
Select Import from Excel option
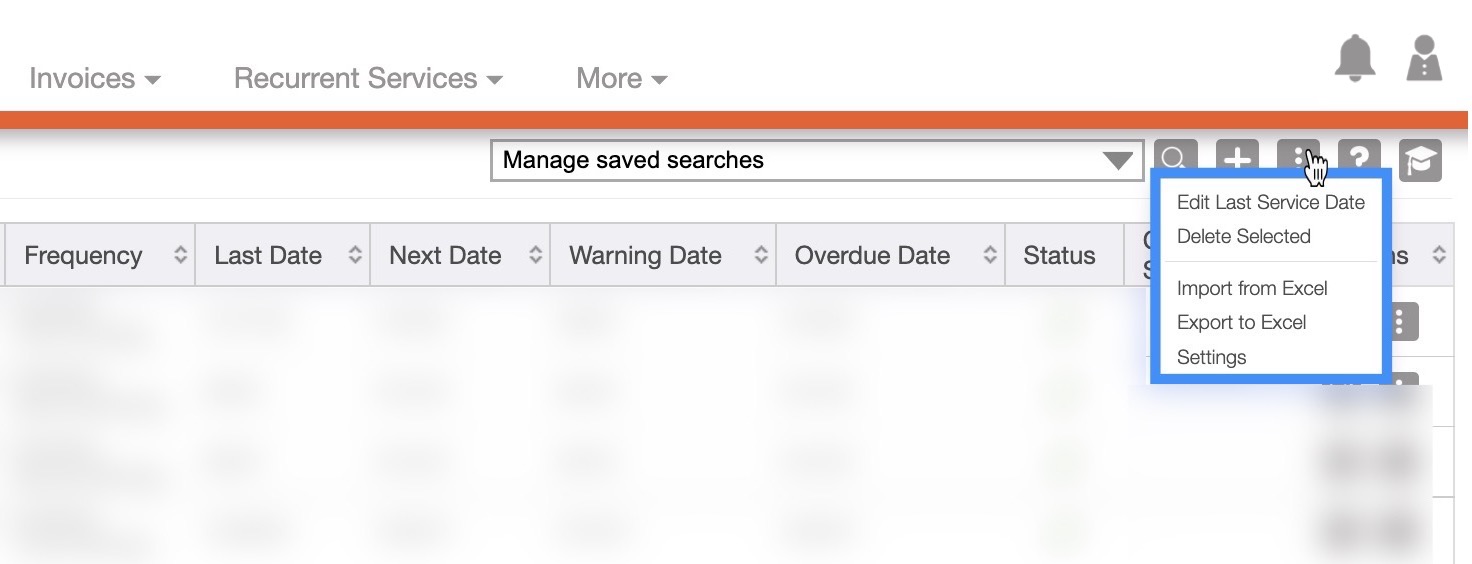coord(1252,288)
